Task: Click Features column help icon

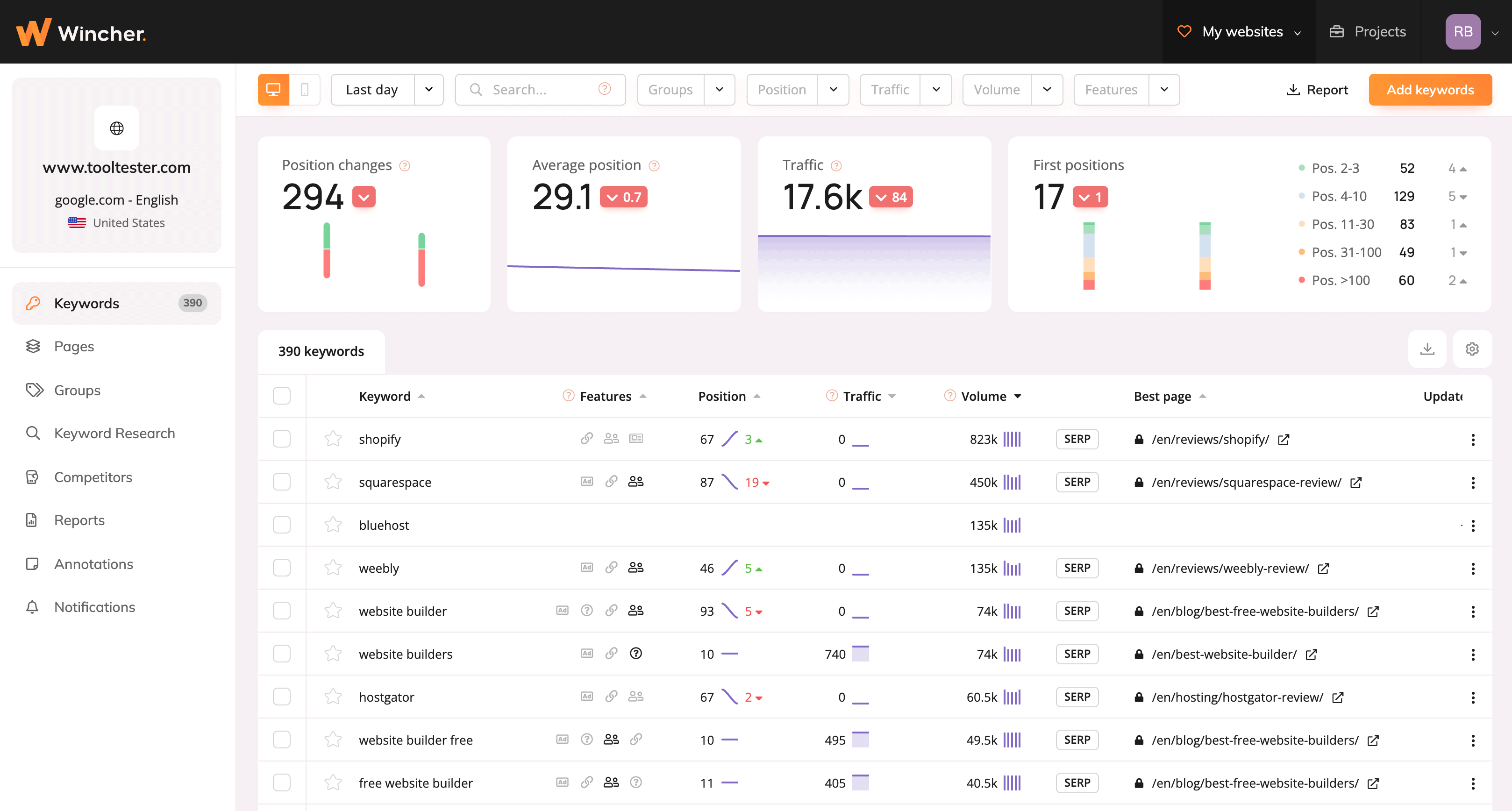Action: click(x=568, y=396)
